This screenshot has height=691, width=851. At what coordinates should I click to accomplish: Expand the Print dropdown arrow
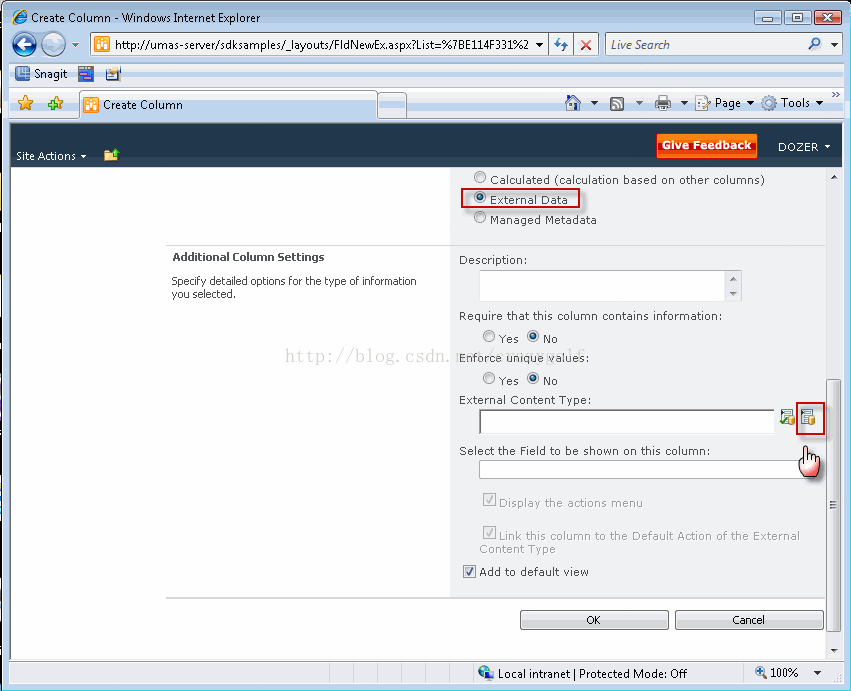point(684,103)
